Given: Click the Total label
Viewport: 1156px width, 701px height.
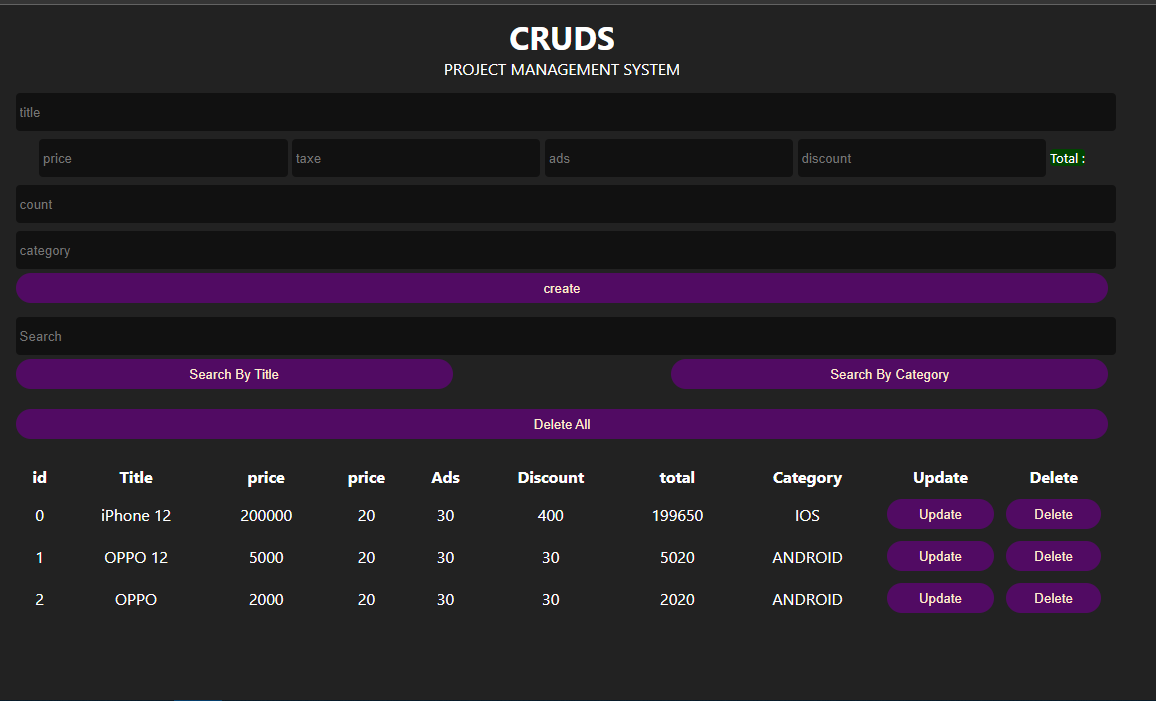Looking at the screenshot, I should coord(1067,158).
